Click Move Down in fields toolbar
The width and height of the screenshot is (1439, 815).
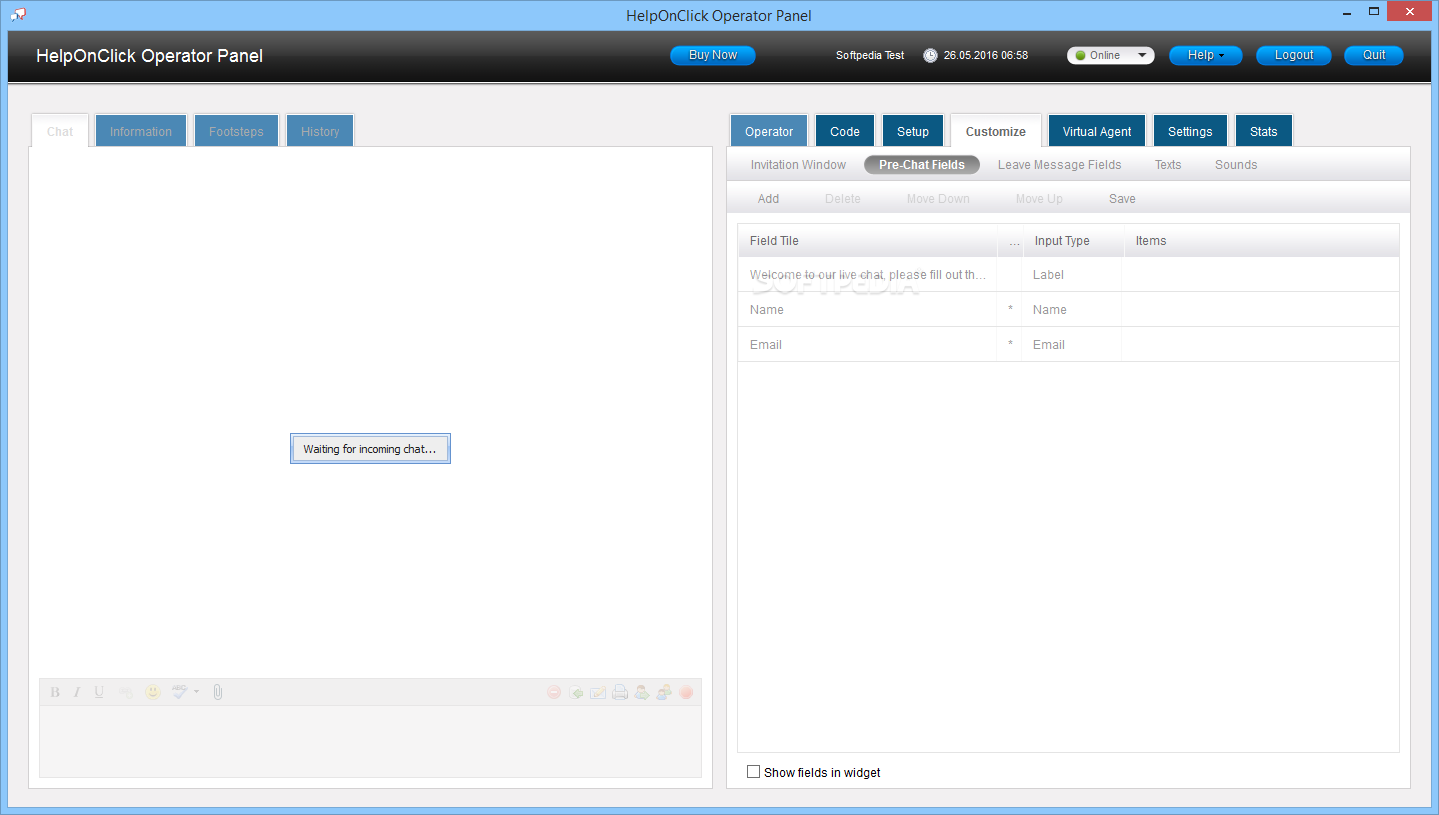938,199
